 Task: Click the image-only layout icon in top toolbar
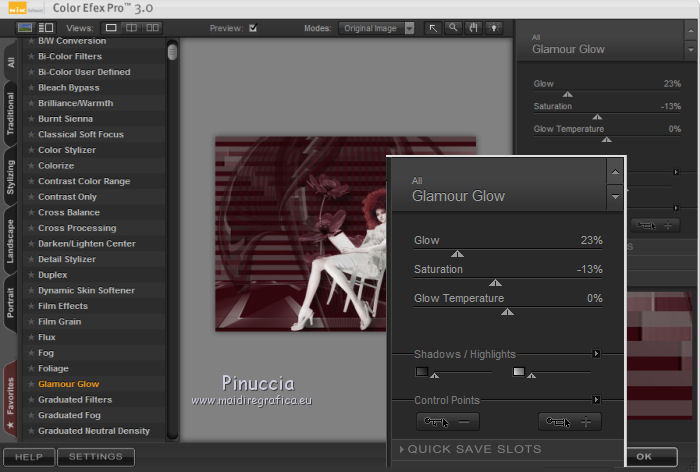click(25, 28)
